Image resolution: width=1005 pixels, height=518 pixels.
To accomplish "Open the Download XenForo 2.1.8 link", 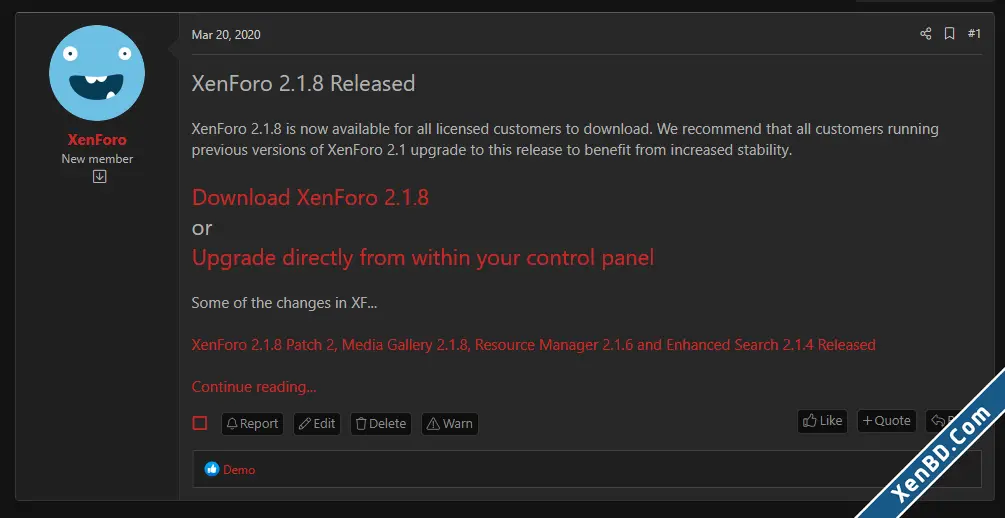I will [x=310, y=197].
